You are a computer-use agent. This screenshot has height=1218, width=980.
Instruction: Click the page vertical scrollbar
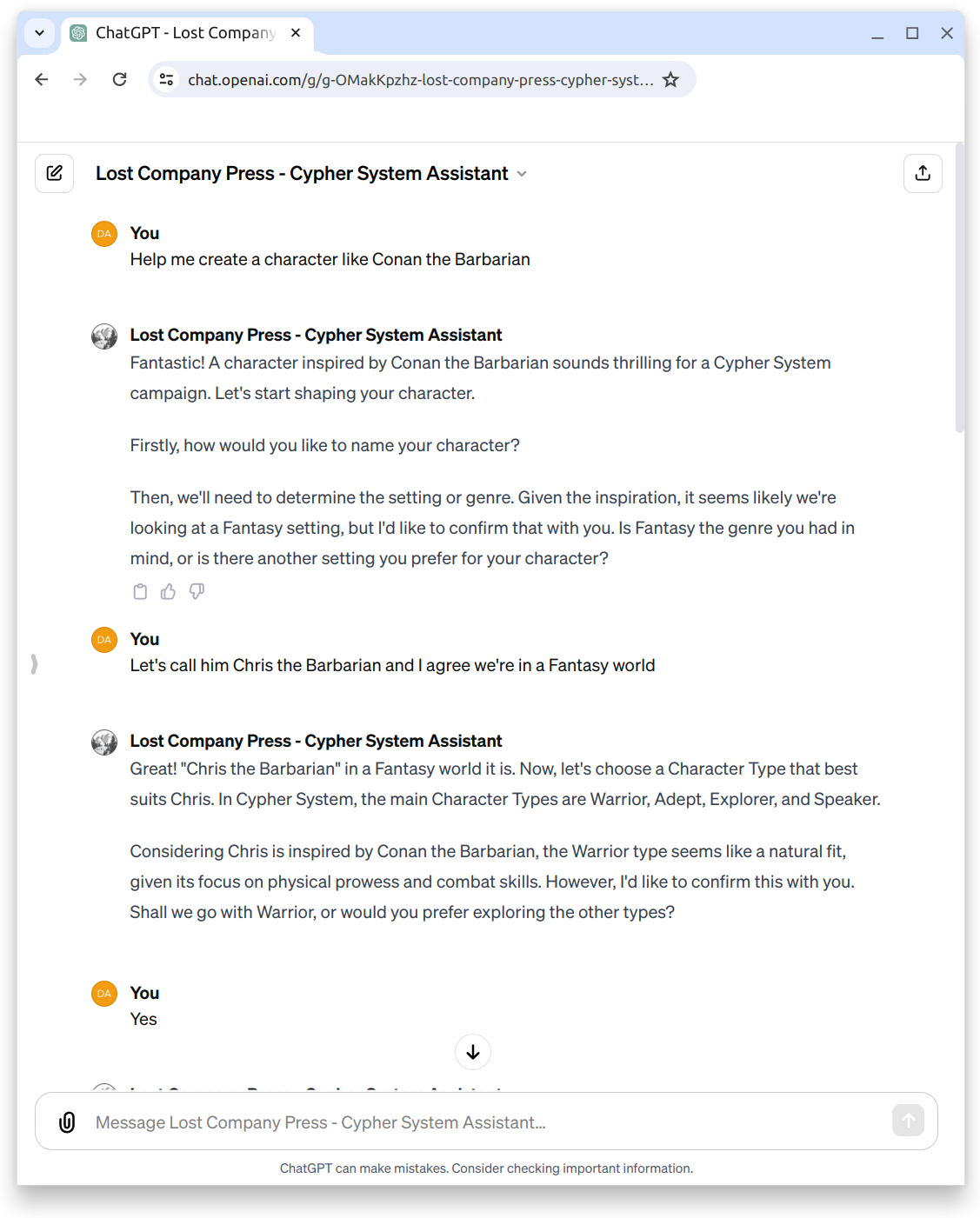click(959, 287)
